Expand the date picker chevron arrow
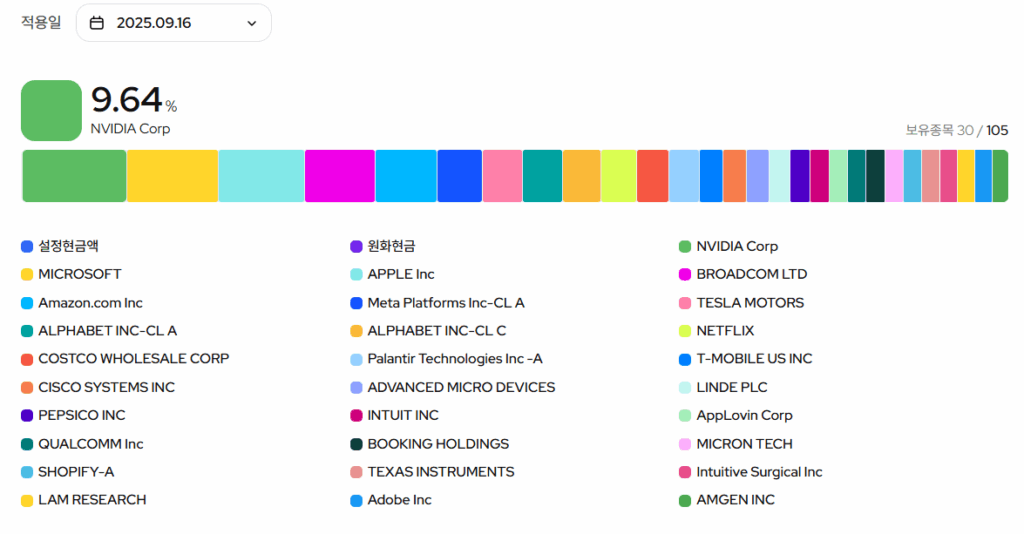Image resolution: width=1024 pixels, height=534 pixels. point(251,24)
